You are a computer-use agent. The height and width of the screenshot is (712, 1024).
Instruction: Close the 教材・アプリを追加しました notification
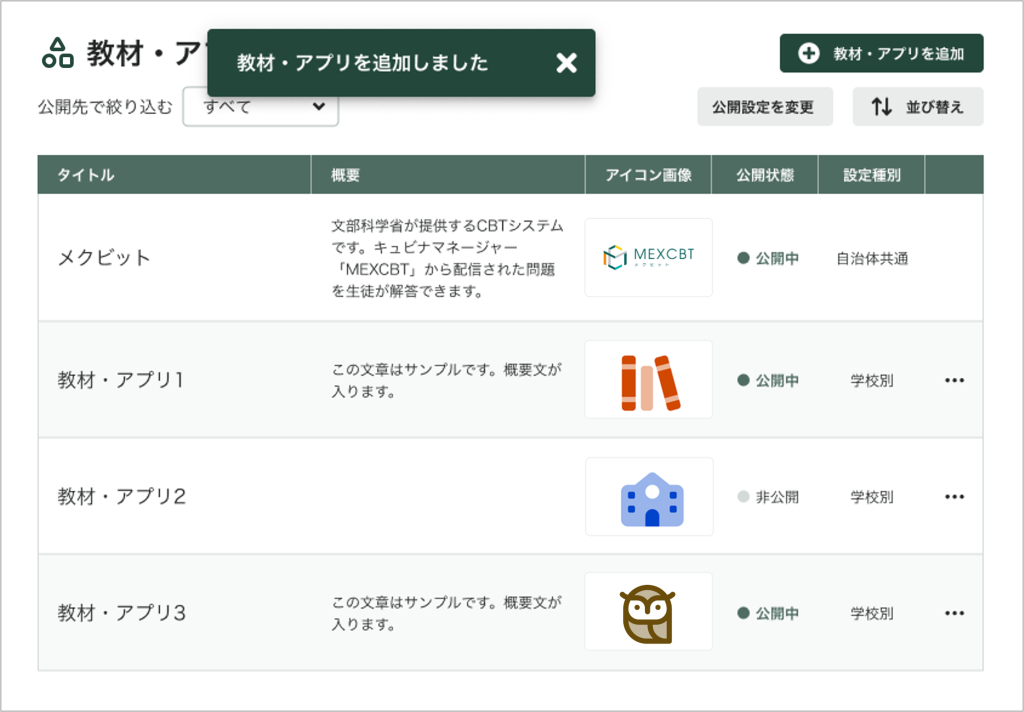point(566,63)
